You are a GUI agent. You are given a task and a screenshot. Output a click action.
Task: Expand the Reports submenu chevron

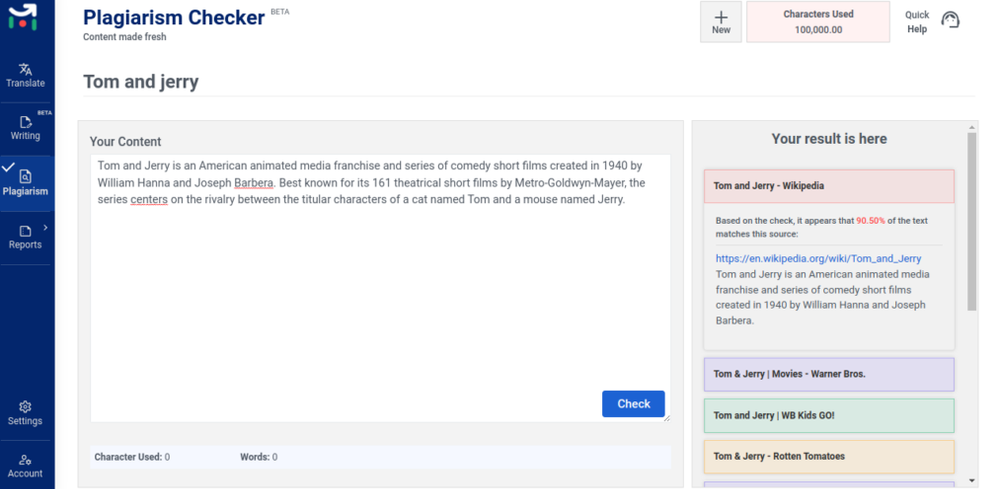pos(45,227)
